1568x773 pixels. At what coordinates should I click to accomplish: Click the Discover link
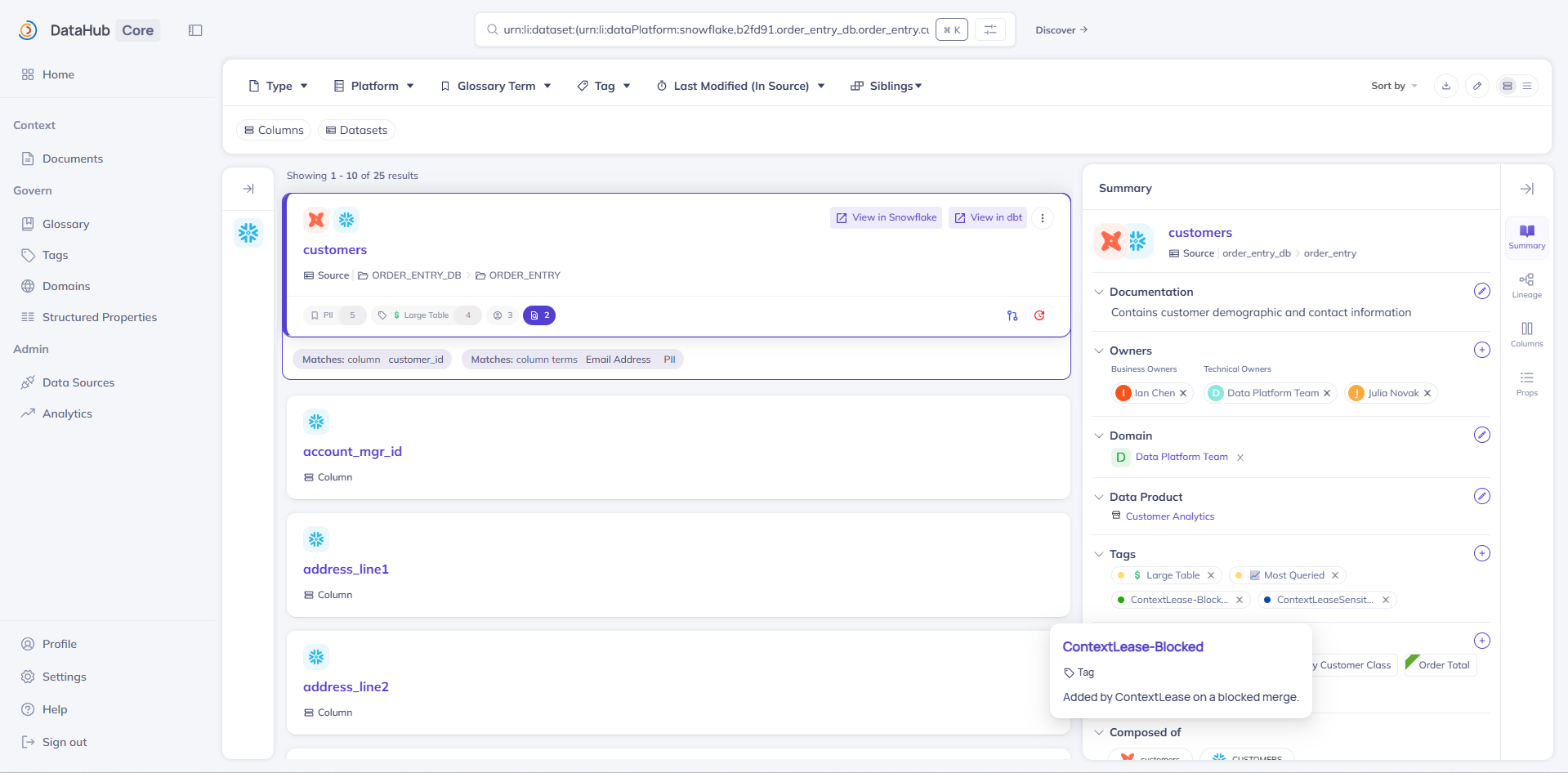[x=1061, y=30]
